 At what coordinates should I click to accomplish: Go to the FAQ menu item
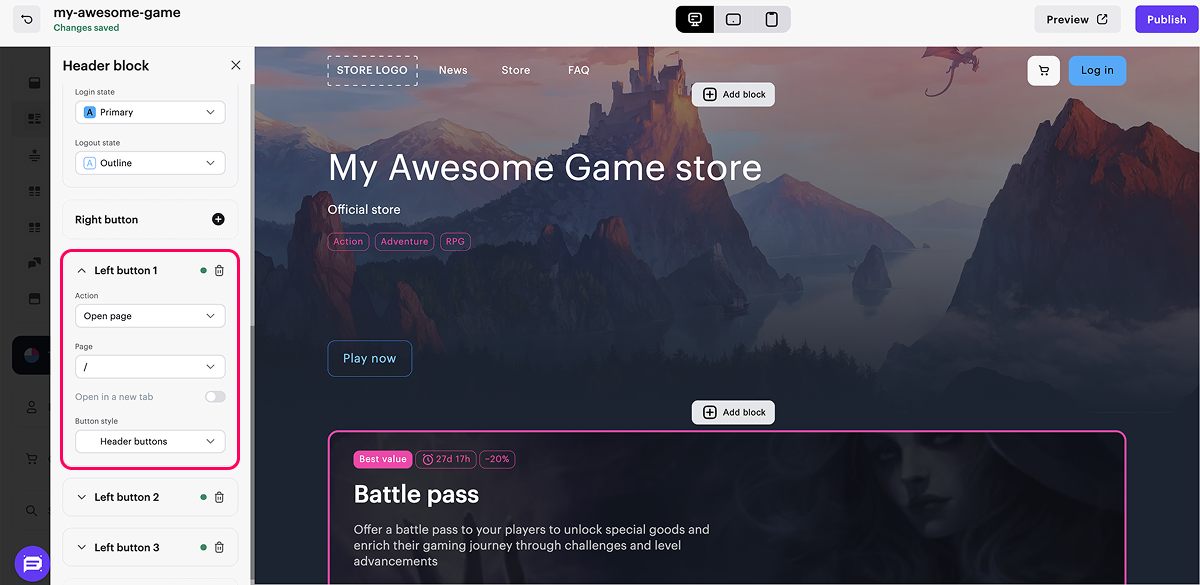[578, 71]
